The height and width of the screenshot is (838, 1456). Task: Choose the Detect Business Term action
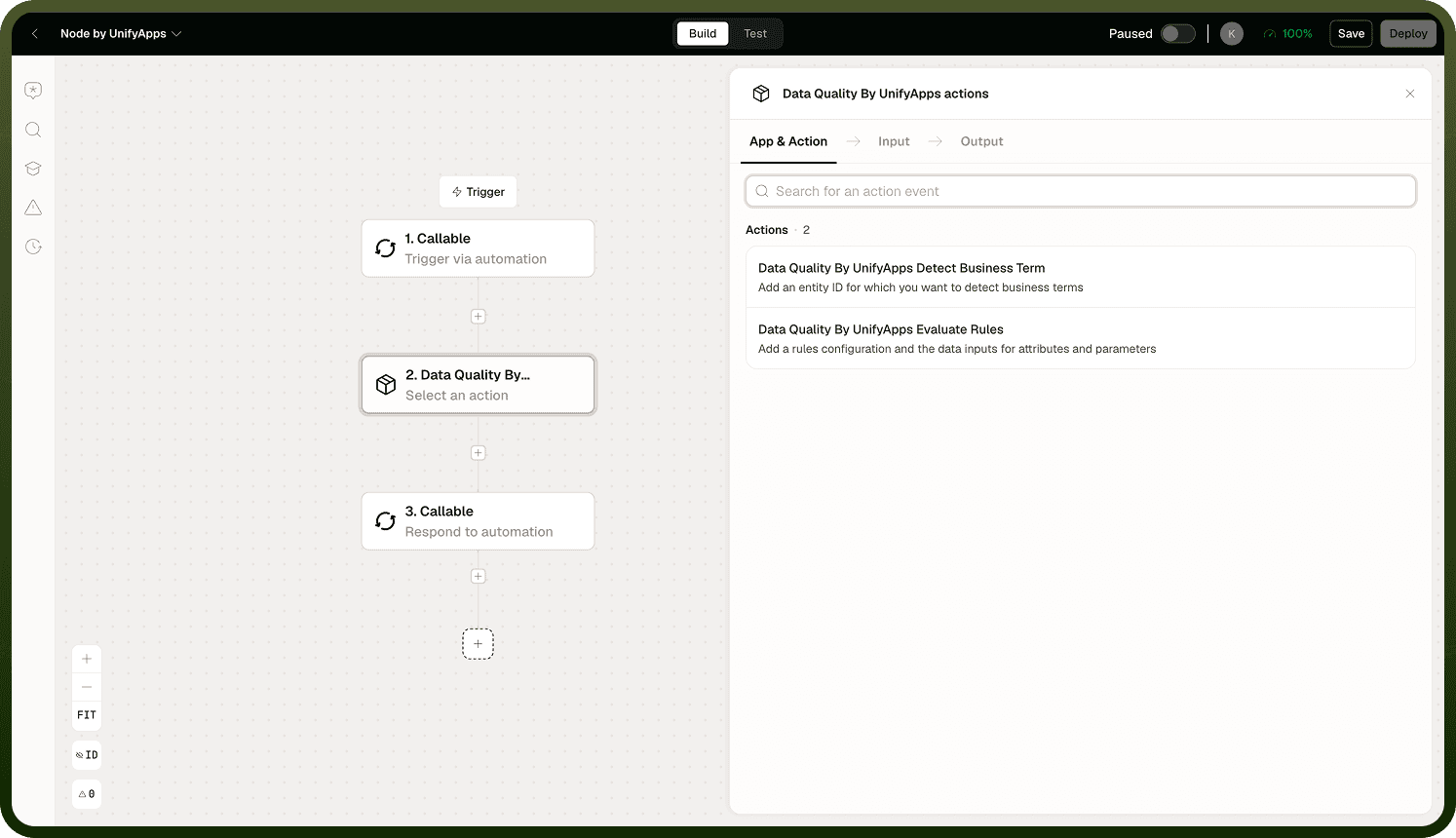(x=1080, y=277)
